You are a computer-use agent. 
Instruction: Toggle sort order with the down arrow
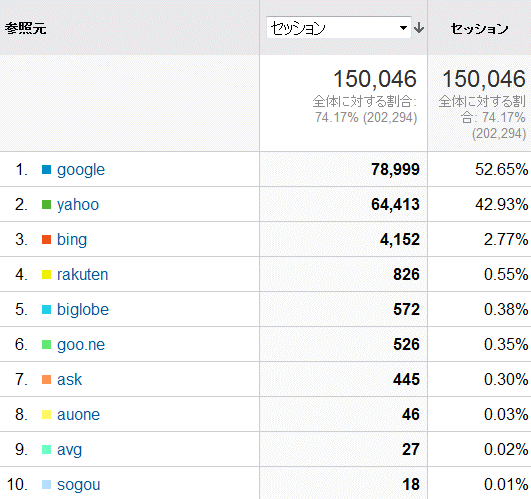pos(419,28)
